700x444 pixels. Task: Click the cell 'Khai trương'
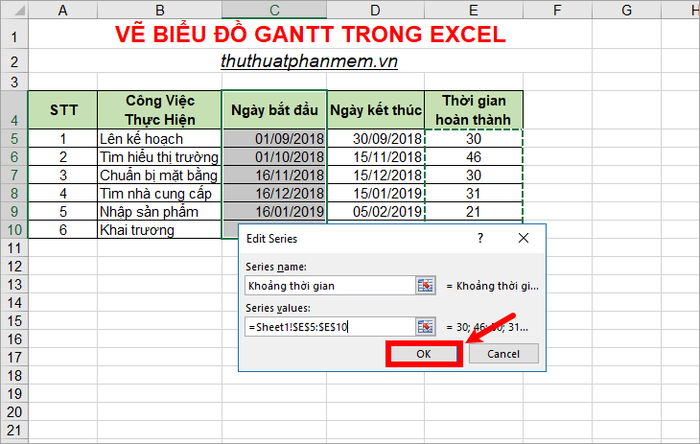pos(159,229)
